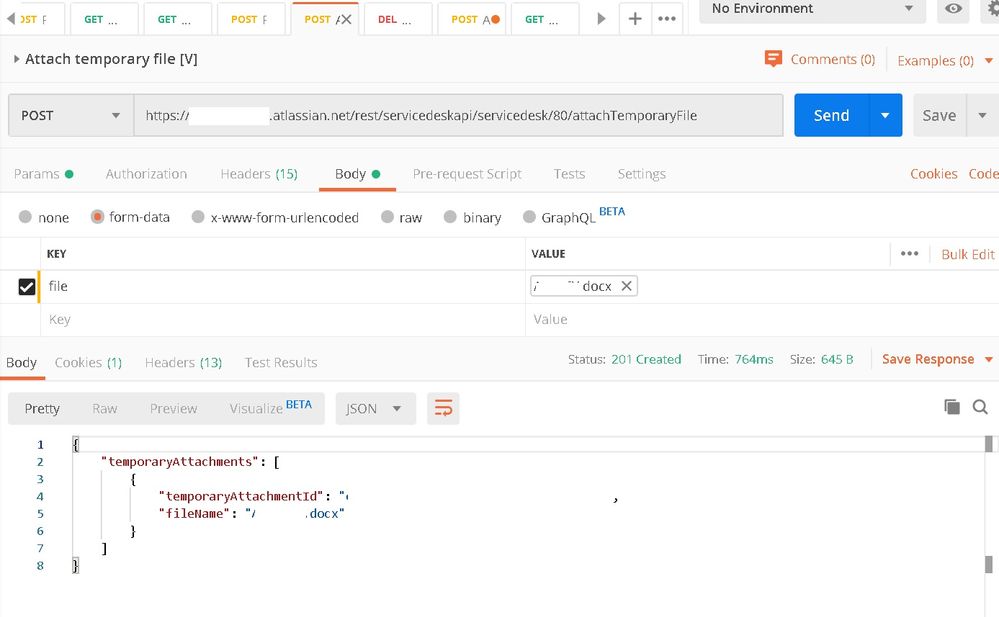Toggle the wrap lines icon in response
This screenshot has width=999, height=617.
tap(443, 408)
